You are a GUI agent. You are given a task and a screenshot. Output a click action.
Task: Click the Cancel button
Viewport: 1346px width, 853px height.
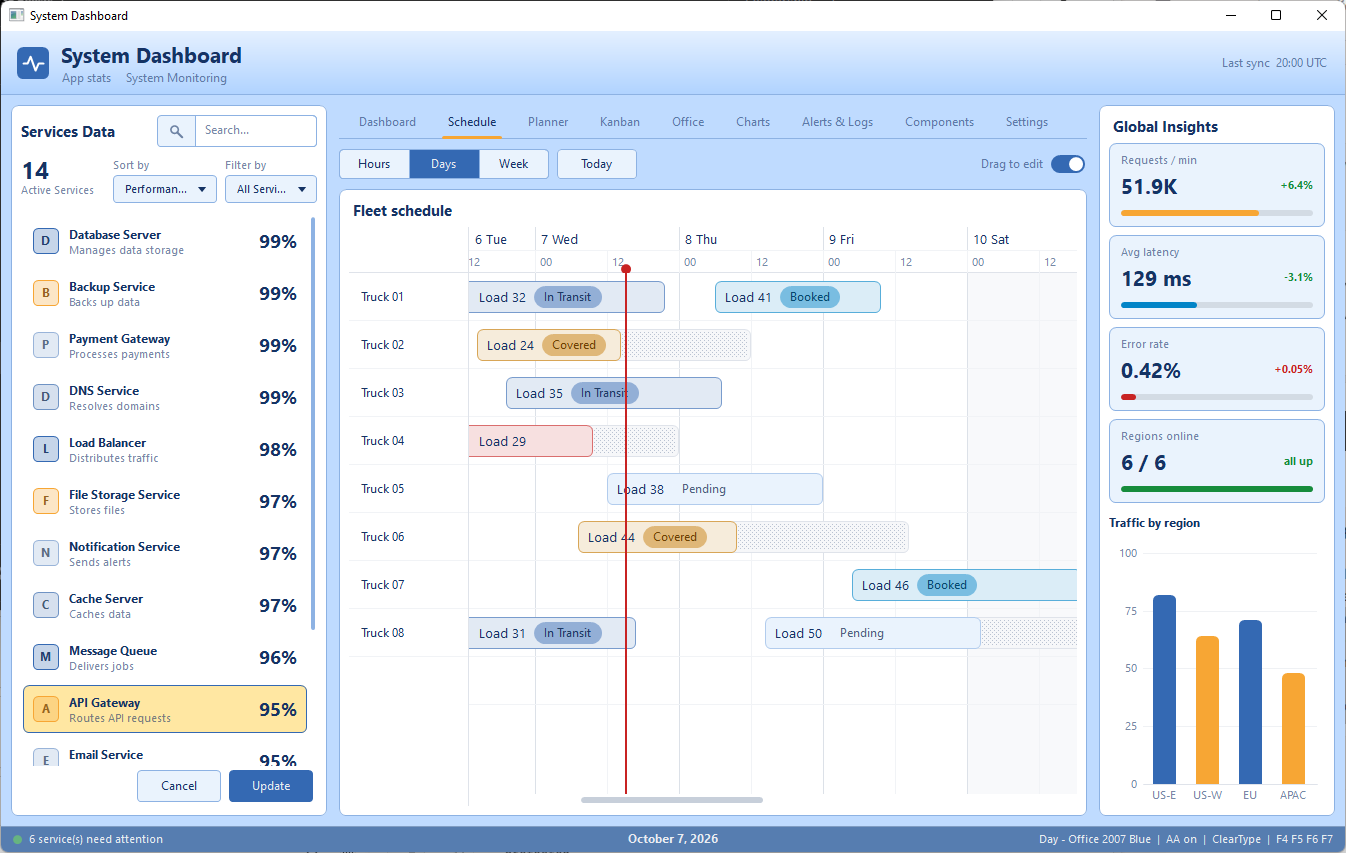[179, 786]
